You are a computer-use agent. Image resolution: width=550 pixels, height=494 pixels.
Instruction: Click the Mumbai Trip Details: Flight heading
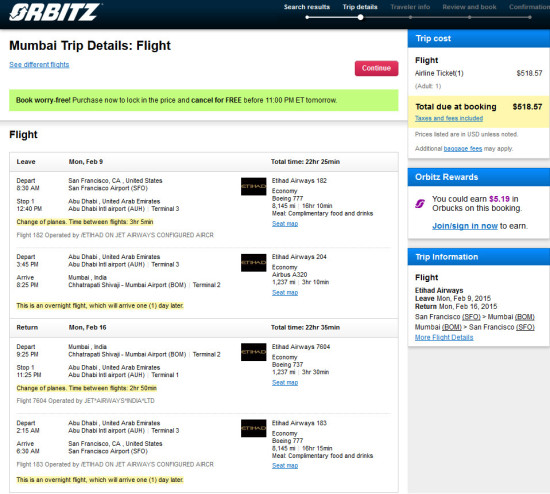(90, 46)
